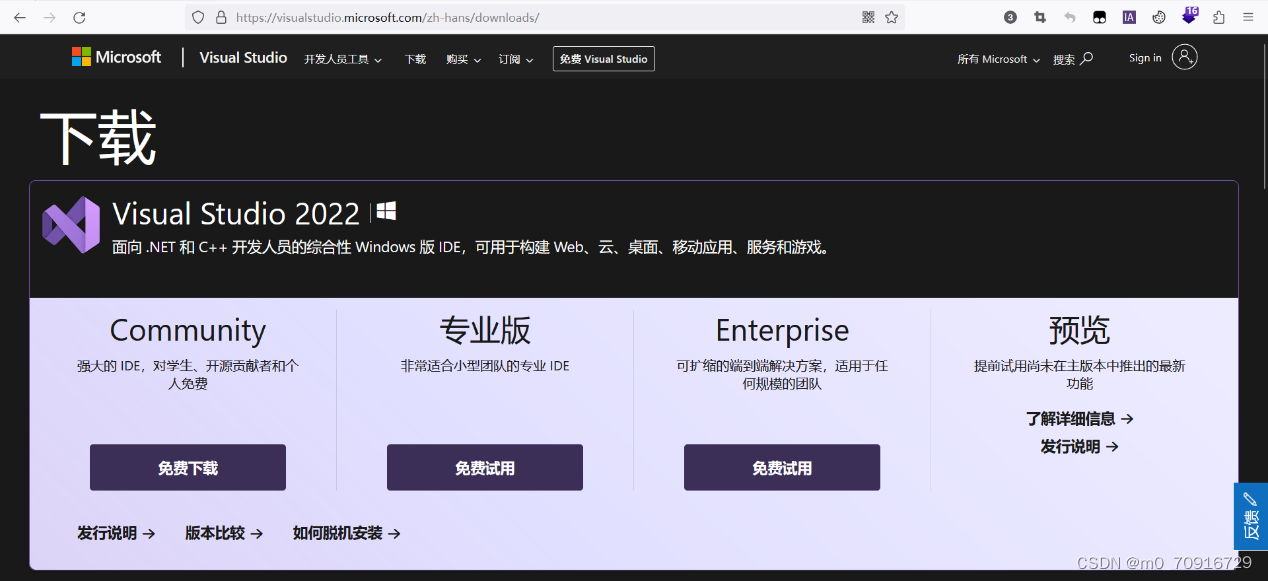Click the text 非常适合小型团队的专业 IDE
The width and height of the screenshot is (1268, 581).
click(x=485, y=366)
